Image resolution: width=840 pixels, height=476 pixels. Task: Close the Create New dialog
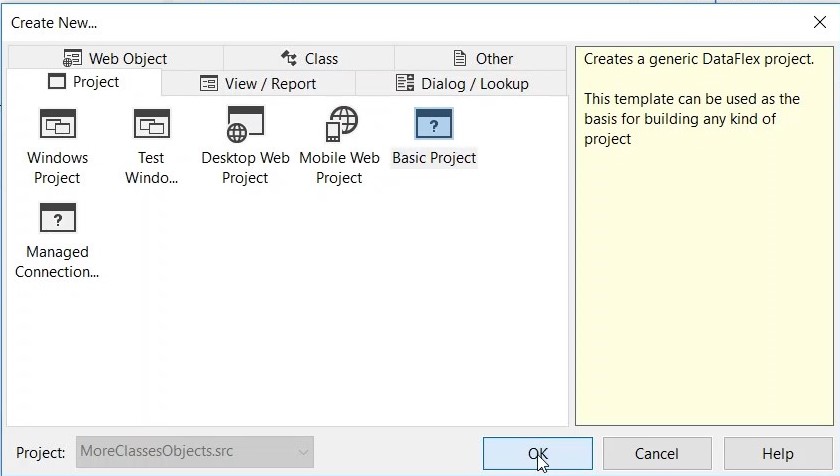click(818, 22)
